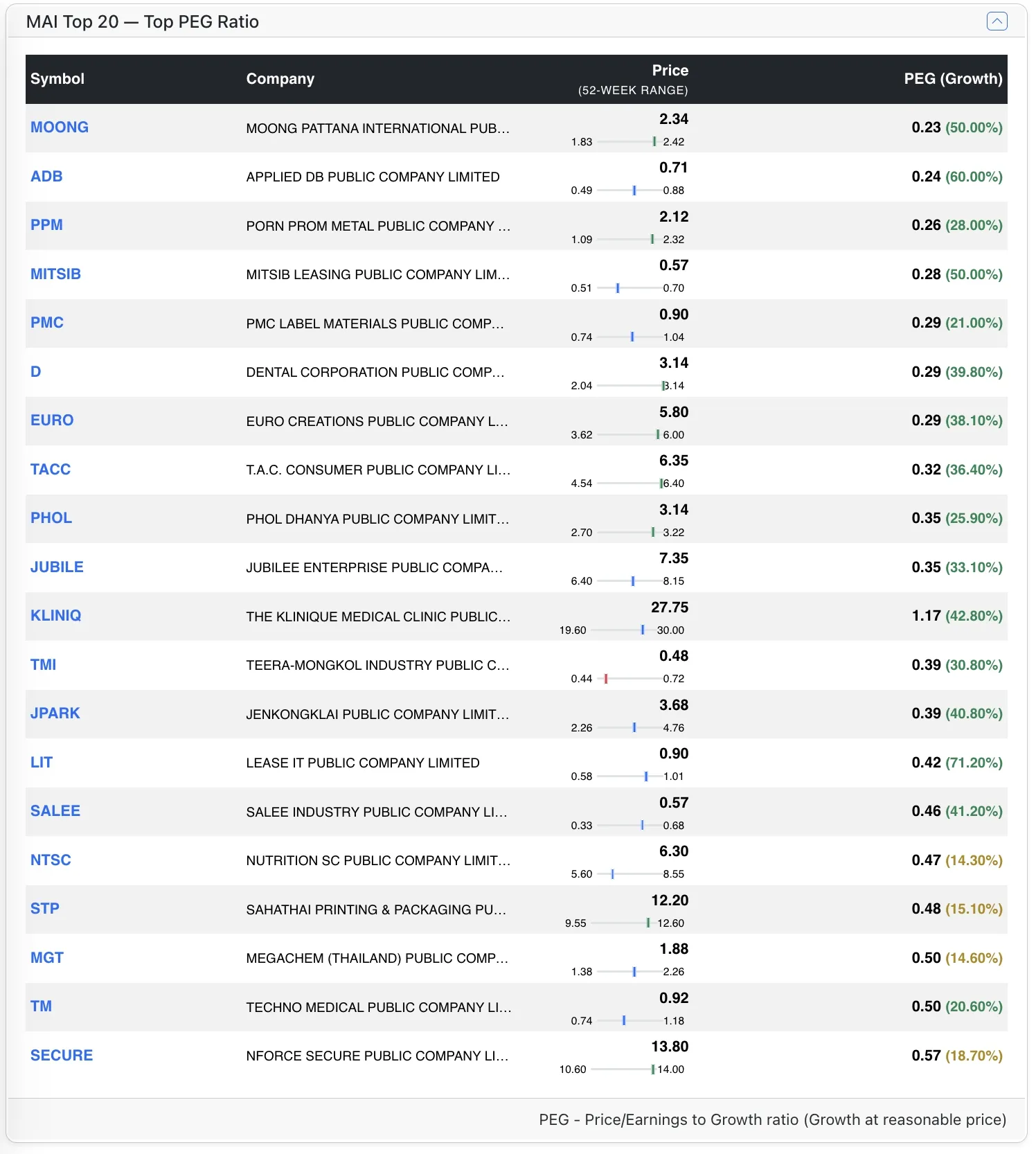Viewport: 1036px width, 1154px height.
Task: Open the PMC symbol link
Action: (x=47, y=323)
